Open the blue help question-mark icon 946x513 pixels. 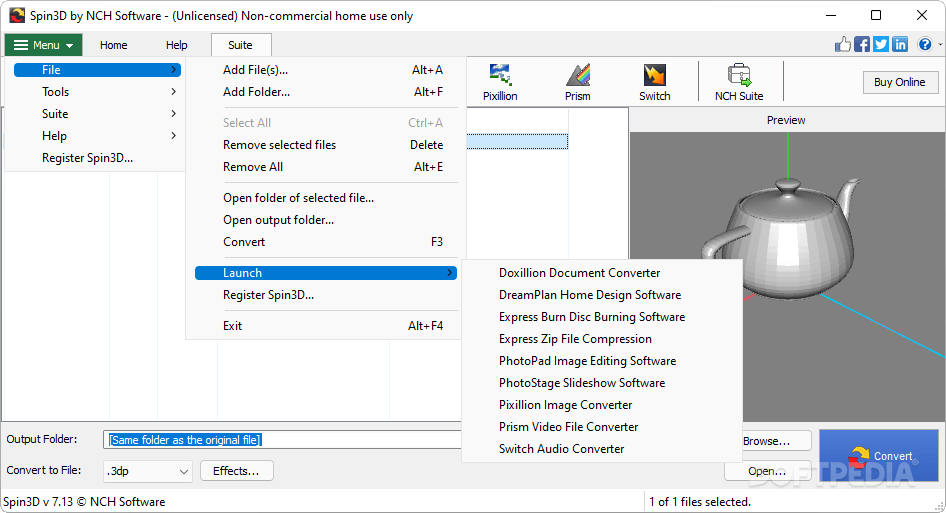coord(924,44)
